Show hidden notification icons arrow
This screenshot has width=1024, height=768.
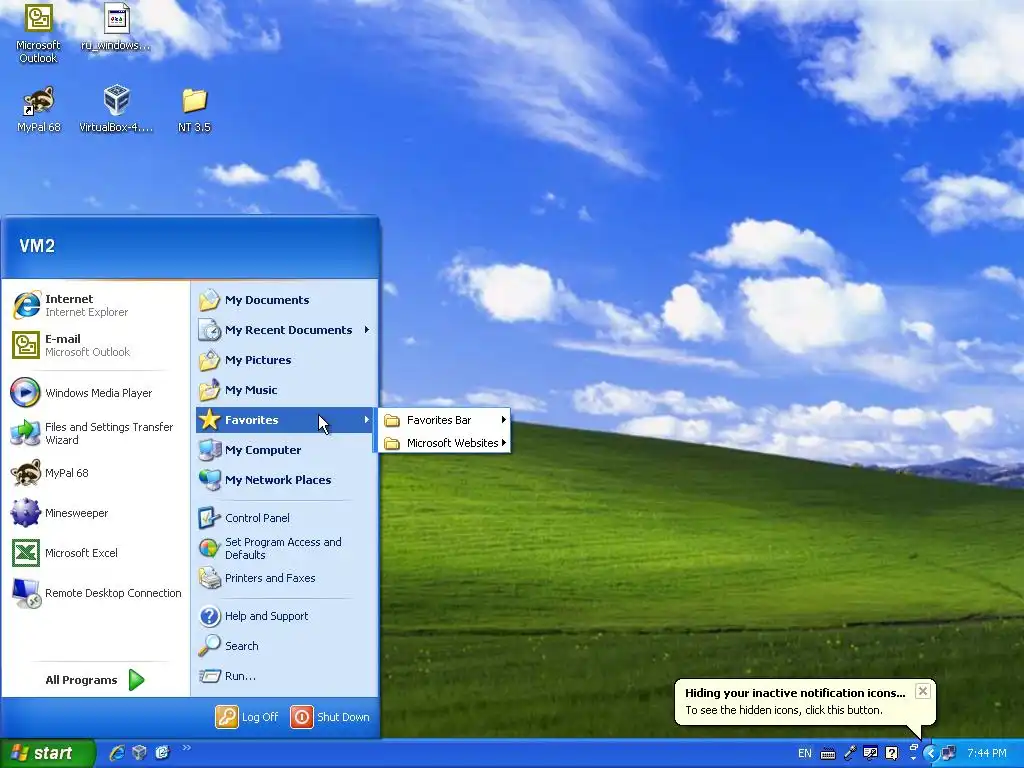931,754
